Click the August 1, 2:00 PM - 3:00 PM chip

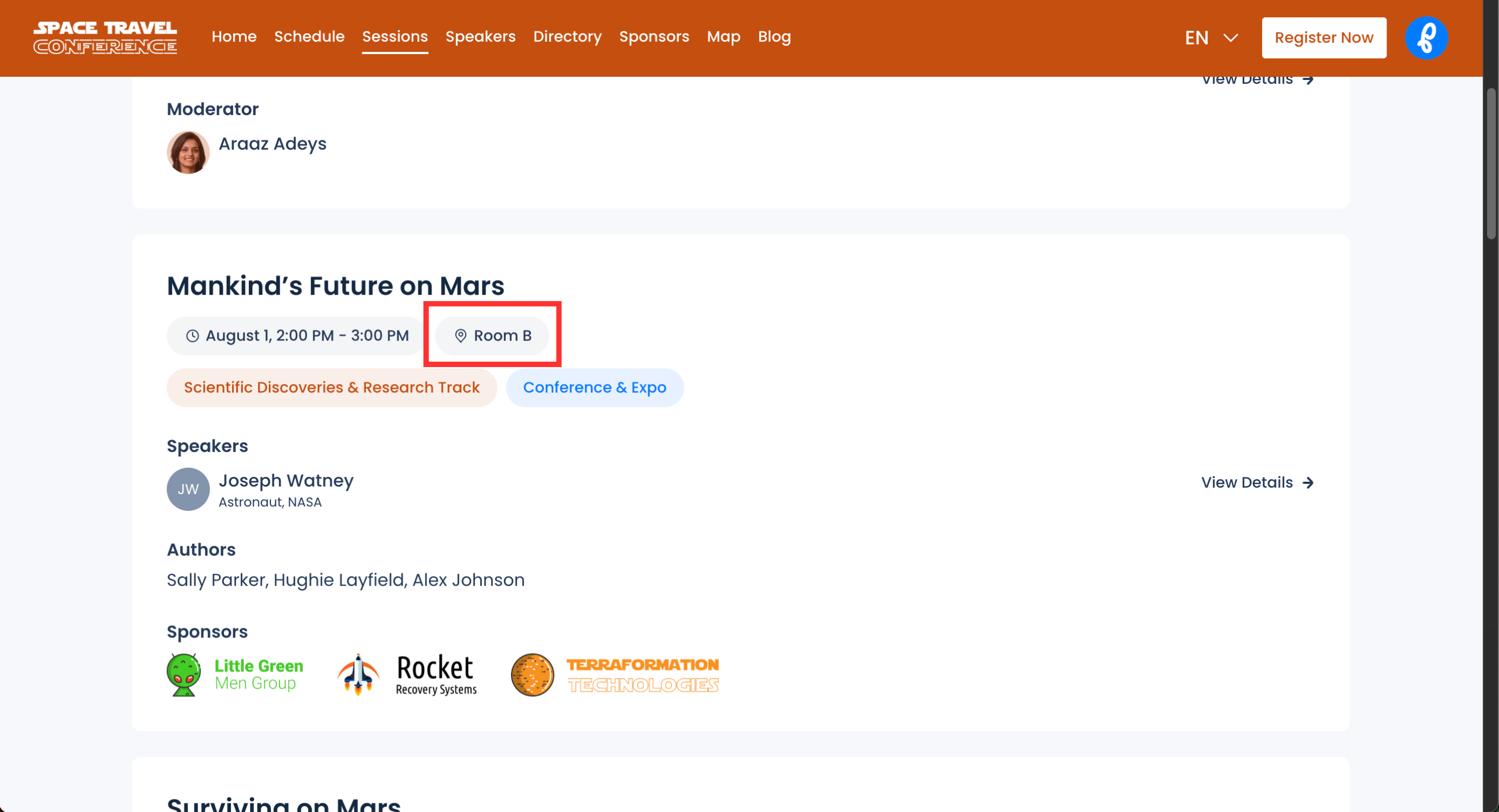coord(297,336)
